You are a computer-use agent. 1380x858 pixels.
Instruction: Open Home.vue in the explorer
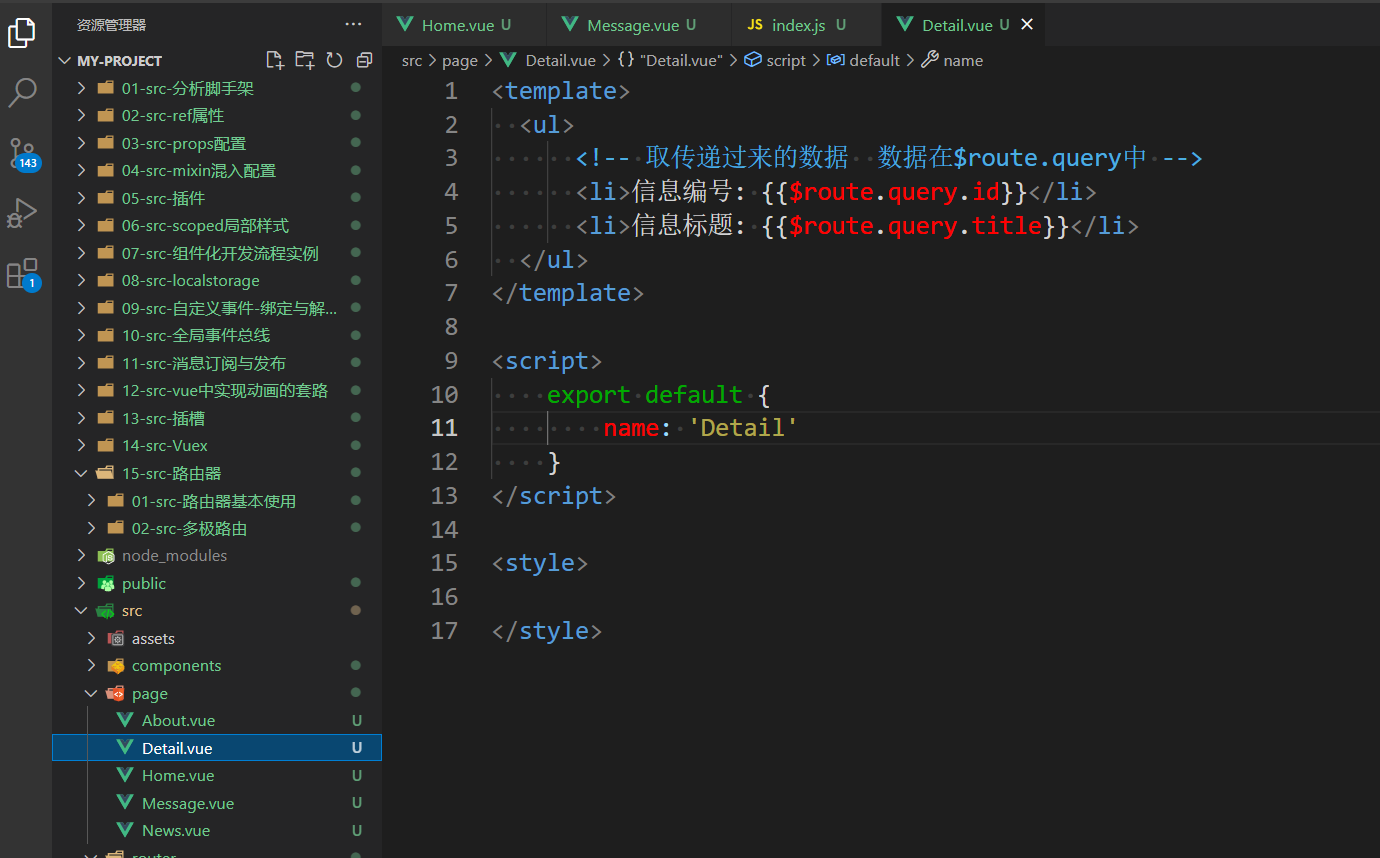217,776
